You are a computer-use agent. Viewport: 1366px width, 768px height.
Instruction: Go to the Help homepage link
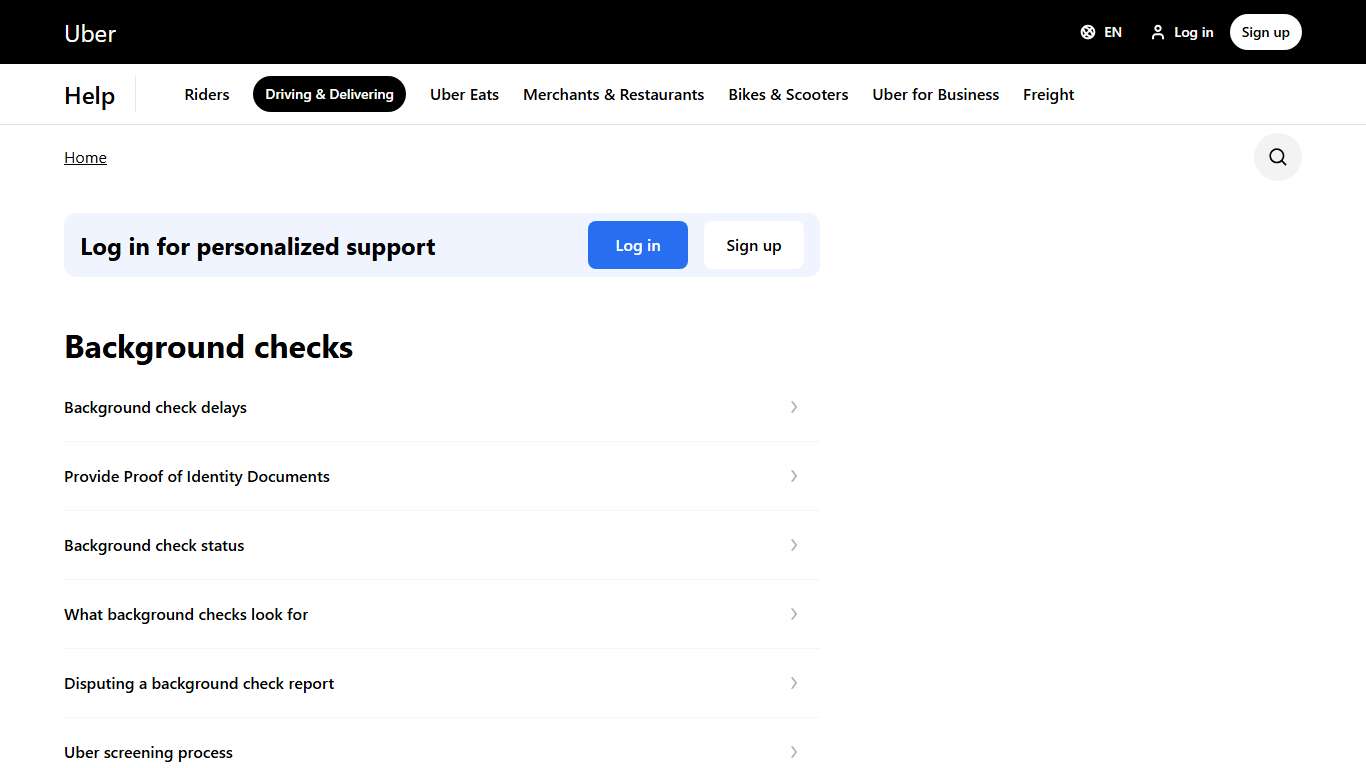89,95
